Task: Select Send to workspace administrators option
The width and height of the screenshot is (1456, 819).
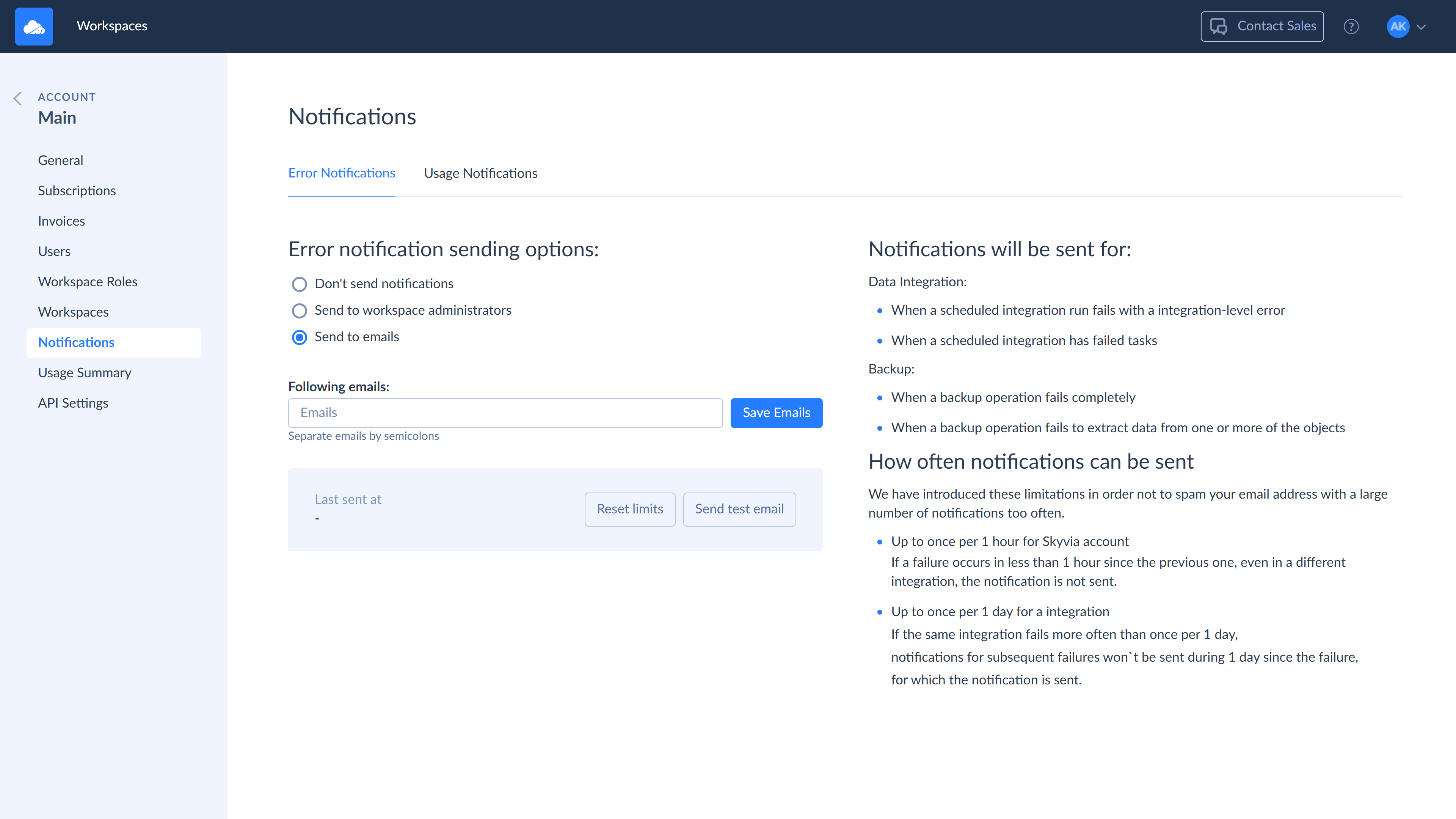Action: (x=299, y=310)
